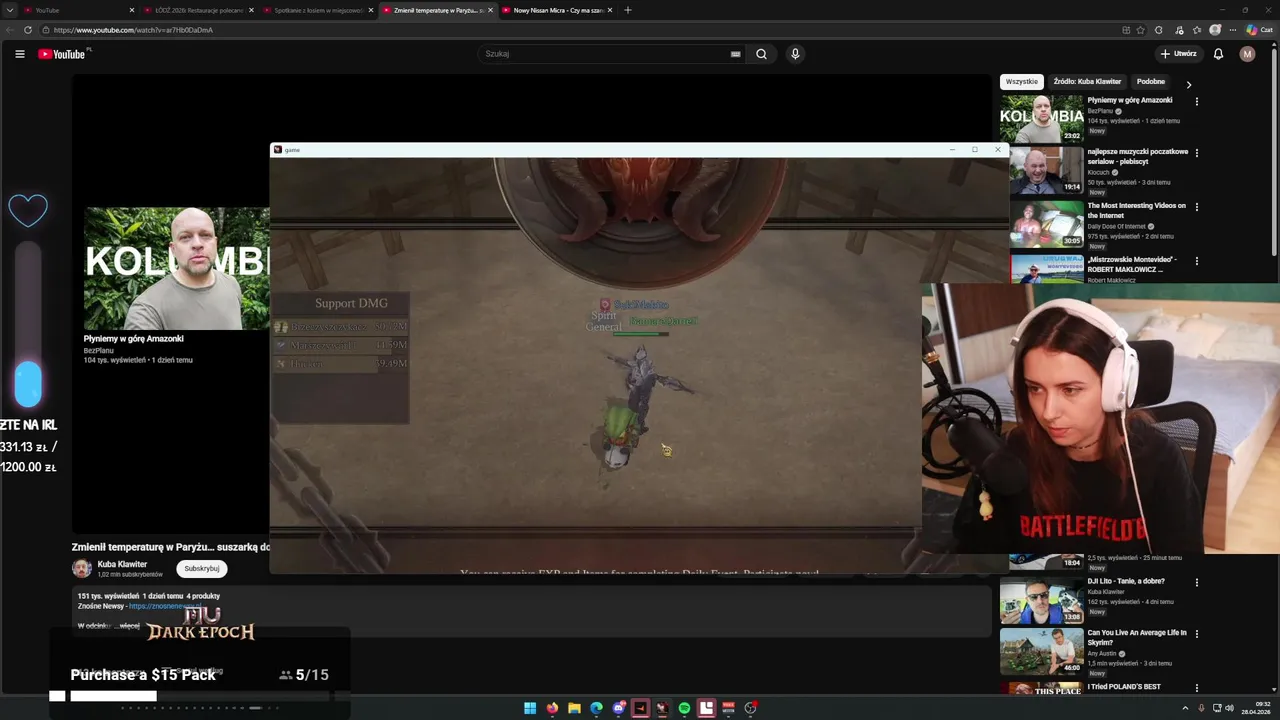Image resolution: width=1280 pixels, height=720 pixels.
Task: Click Płyniemy w górę Amazonki end-card title
Action: coord(133,339)
